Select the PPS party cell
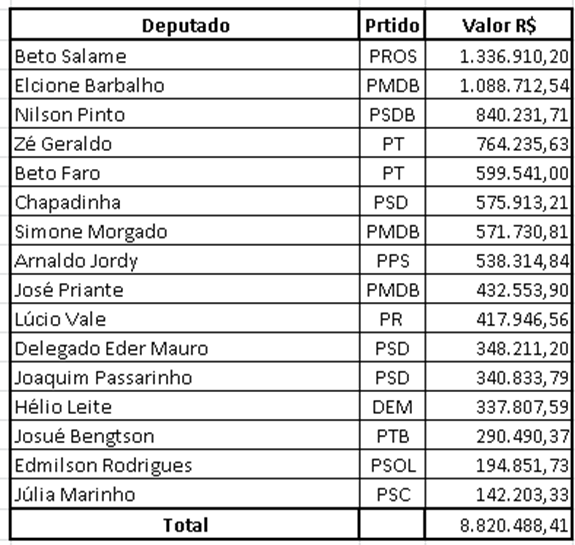 coord(392,260)
